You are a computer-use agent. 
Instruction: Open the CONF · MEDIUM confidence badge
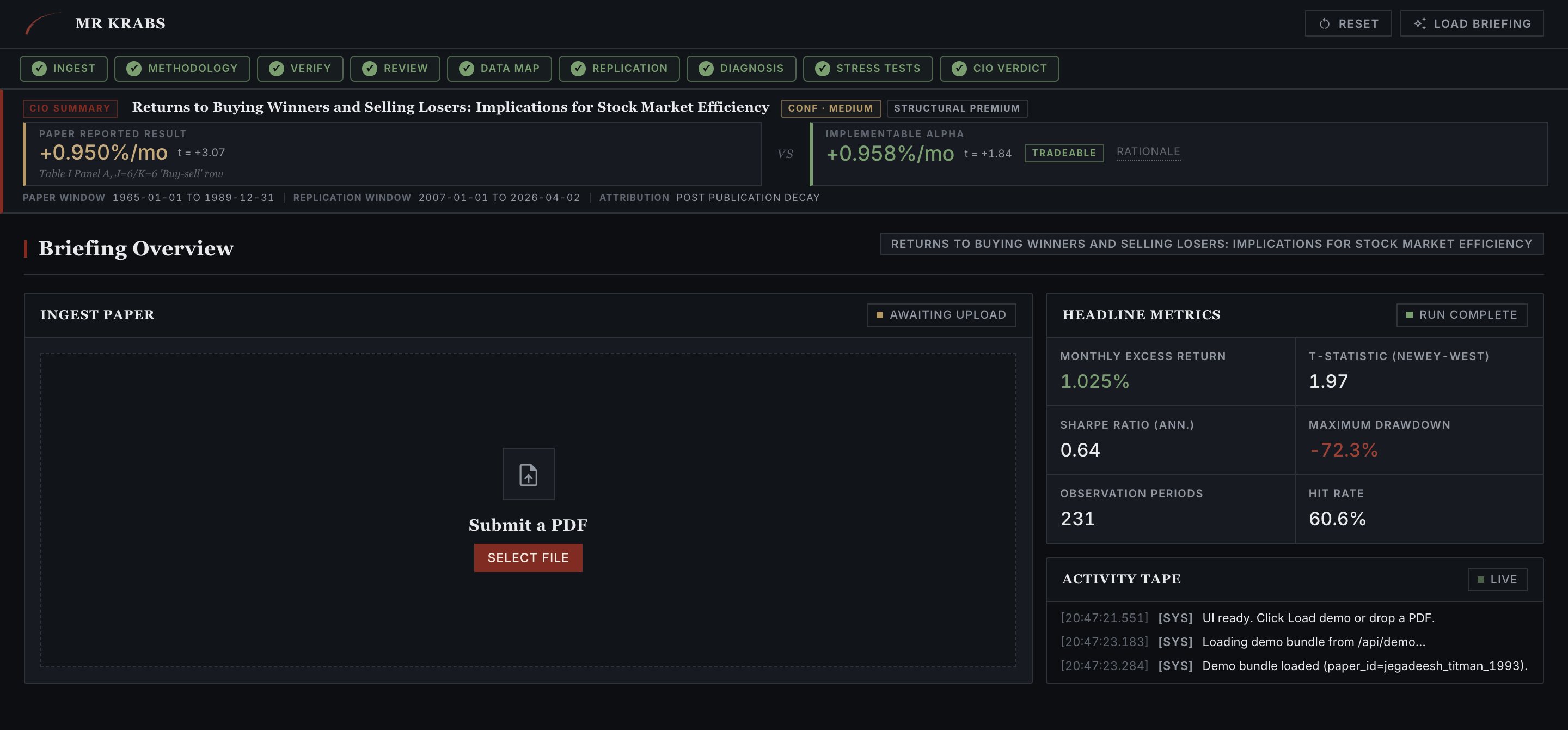(x=830, y=108)
